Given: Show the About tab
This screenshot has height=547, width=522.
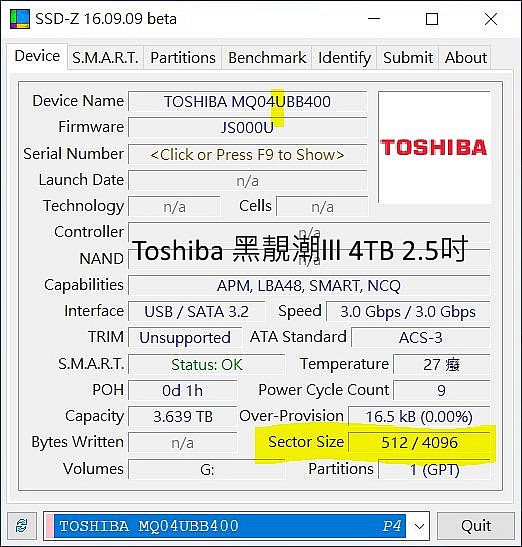Looking at the screenshot, I should click(x=465, y=58).
